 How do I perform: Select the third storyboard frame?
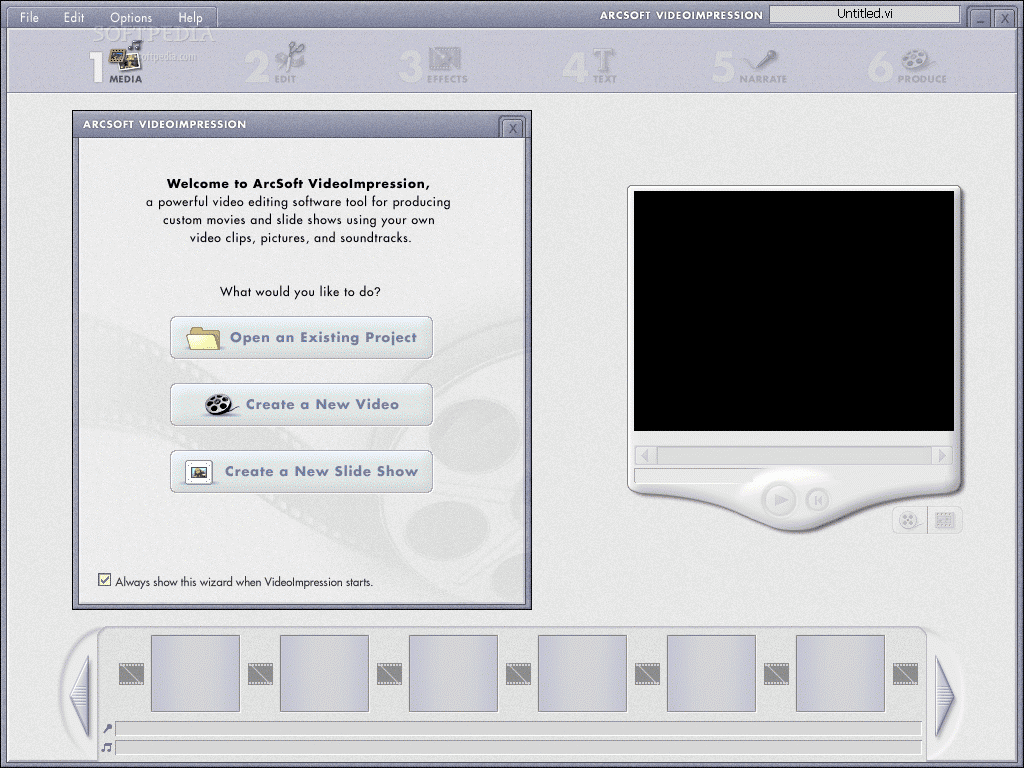coord(453,673)
